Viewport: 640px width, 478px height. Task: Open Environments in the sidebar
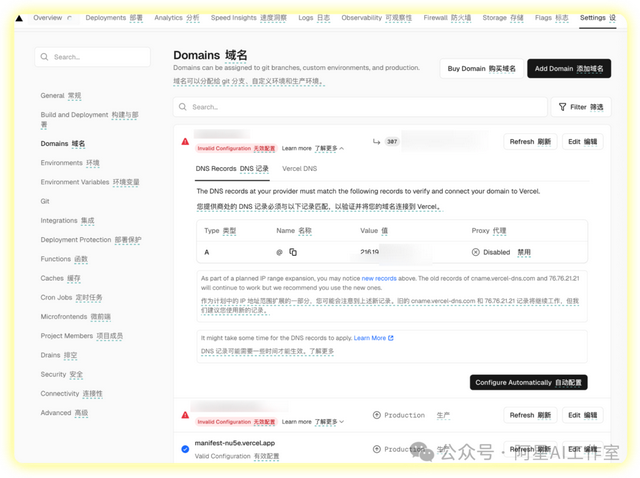click(x=70, y=163)
